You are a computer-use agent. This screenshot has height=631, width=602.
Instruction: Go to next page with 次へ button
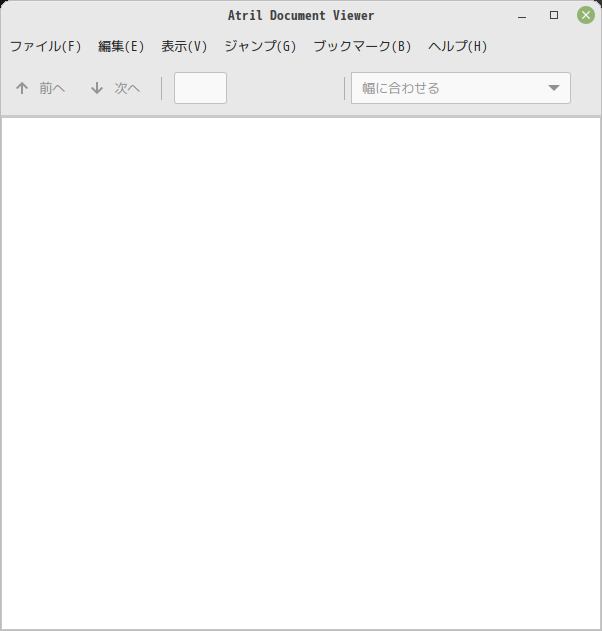pyautogui.click(x=115, y=88)
